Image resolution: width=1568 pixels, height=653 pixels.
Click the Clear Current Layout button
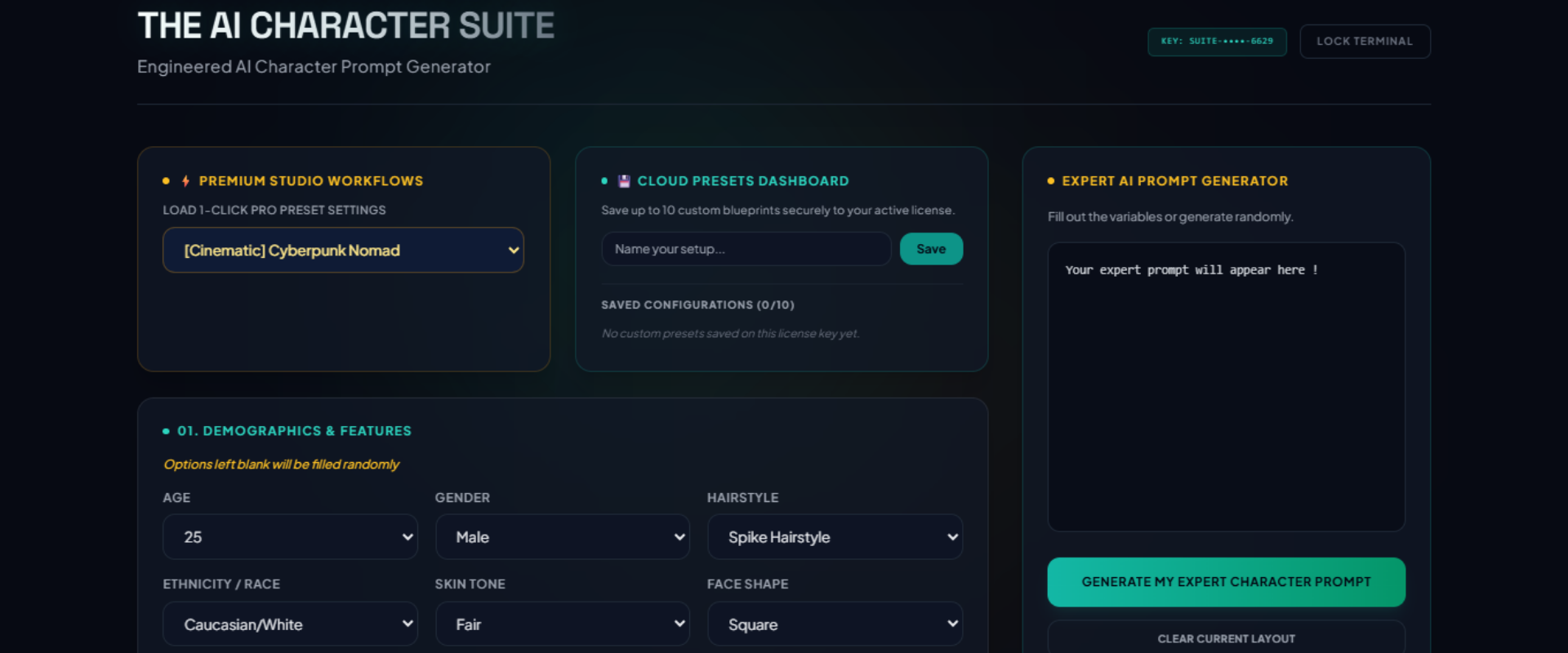[1226, 637]
